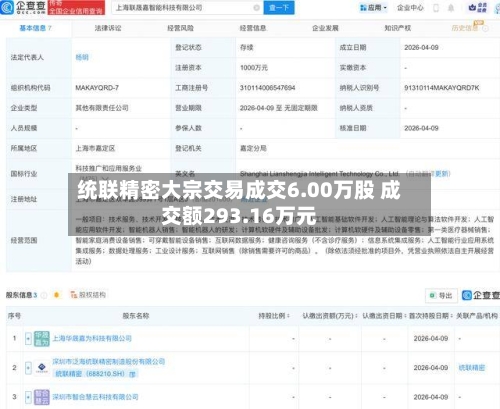
Task: Sort by 认缴出资额(万元) column
Action: pos(356,316)
